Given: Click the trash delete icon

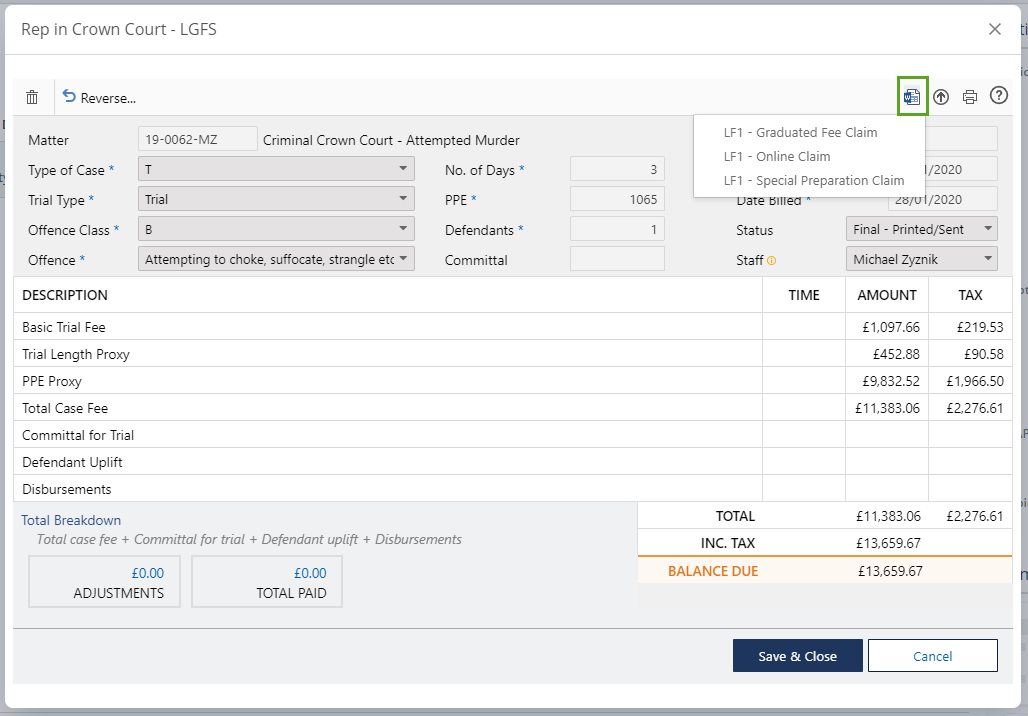Looking at the screenshot, I should [32, 97].
